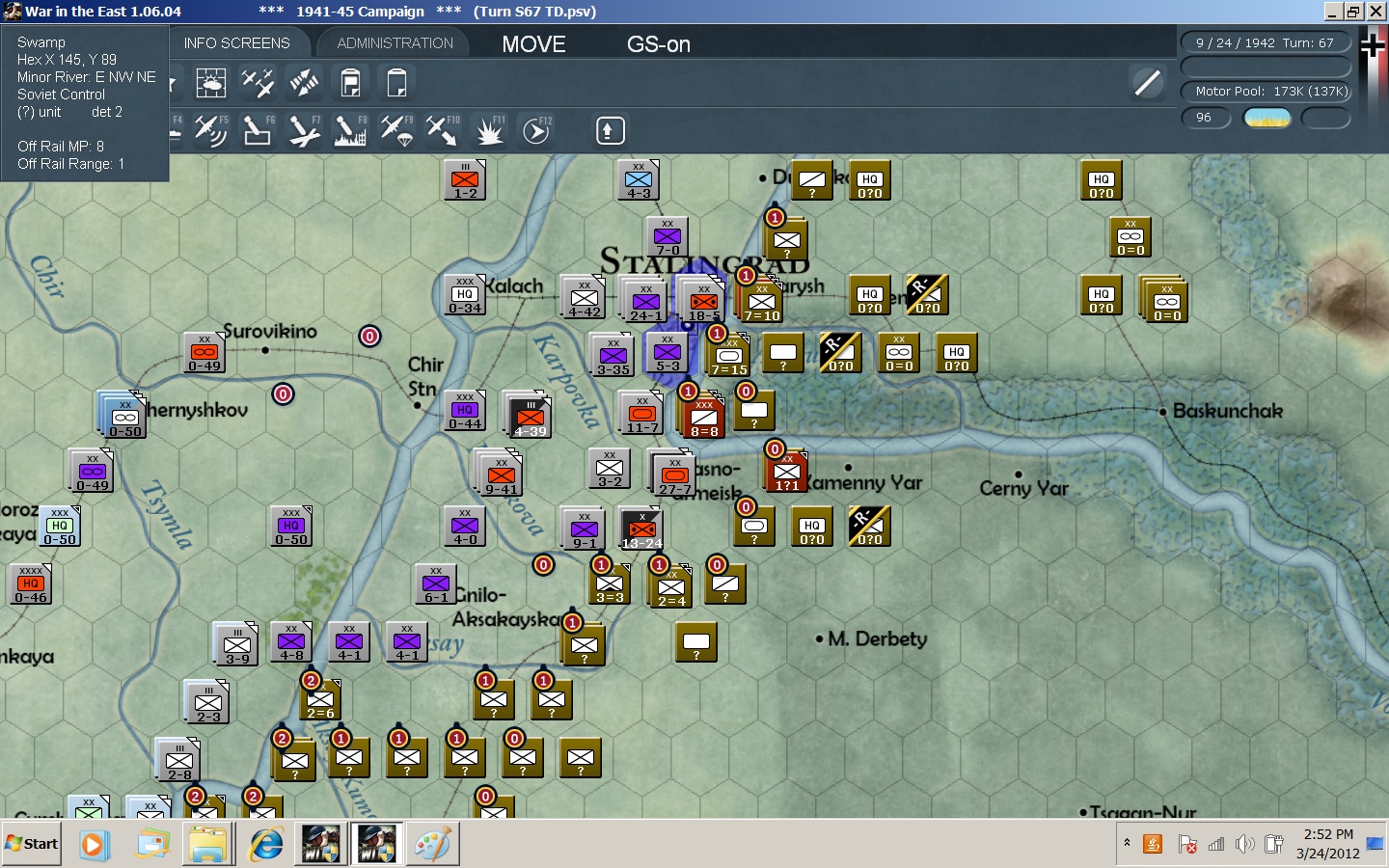Viewport: 1389px width, 868px height.
Task: Switch to the MOVE mode tab
Action: tap(533, 44)
